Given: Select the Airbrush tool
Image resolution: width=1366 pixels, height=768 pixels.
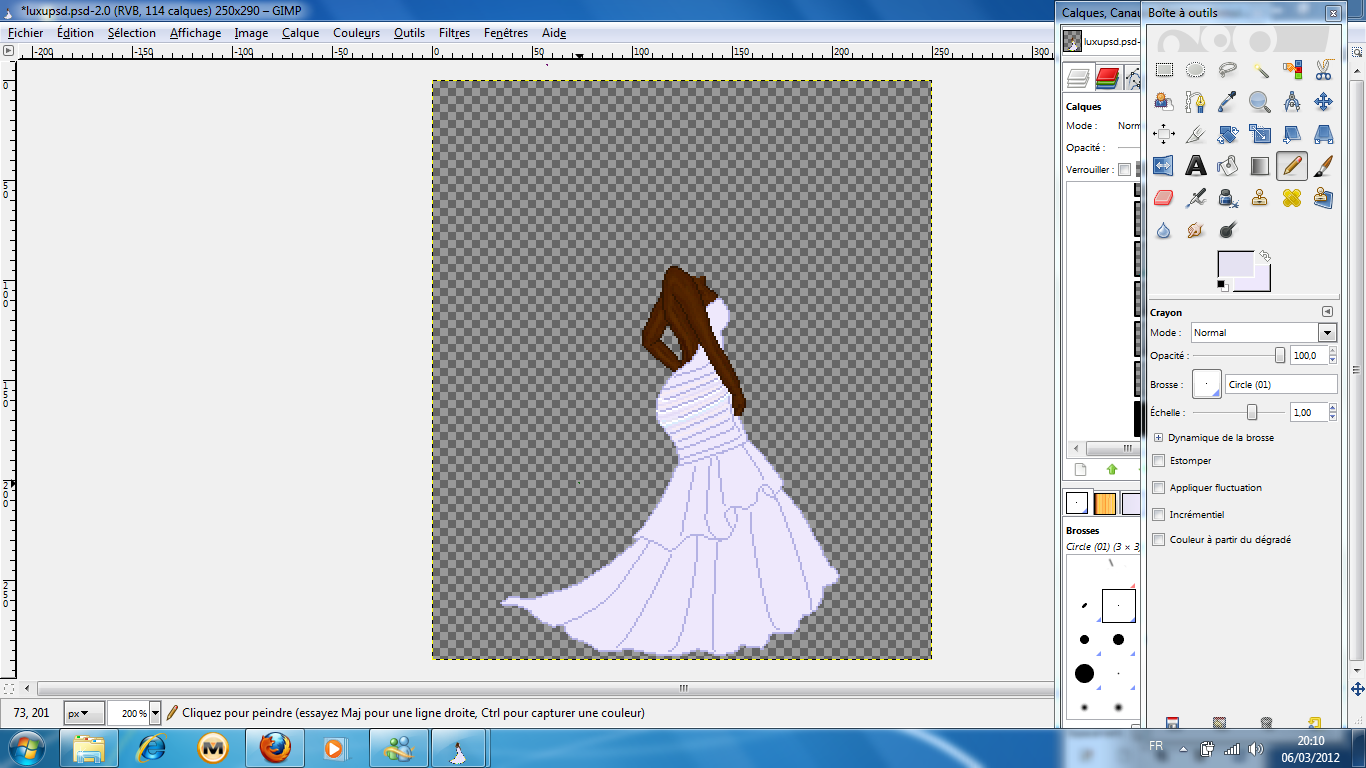Looking at the screenshot, I should pyautogui.click(x=1196, y=198).
